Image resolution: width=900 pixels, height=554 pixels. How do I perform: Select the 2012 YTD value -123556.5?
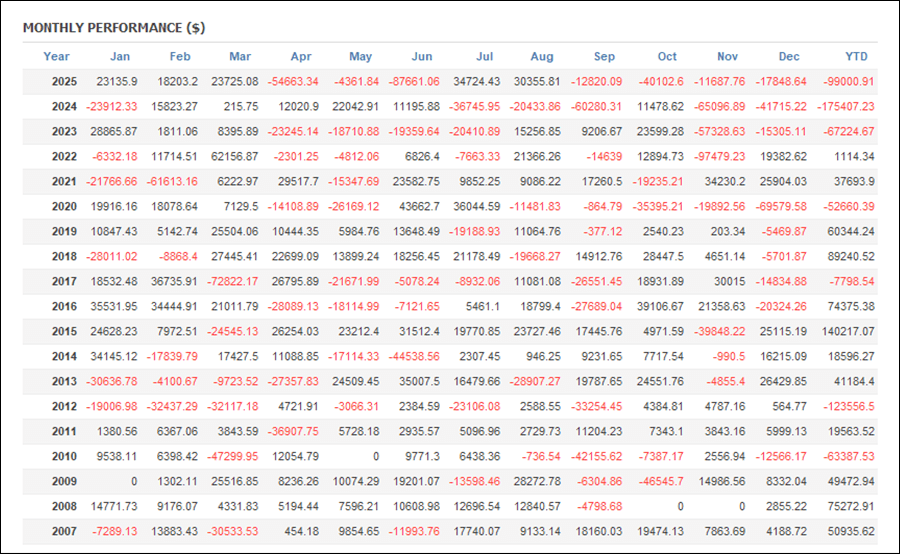pos(847,407)
